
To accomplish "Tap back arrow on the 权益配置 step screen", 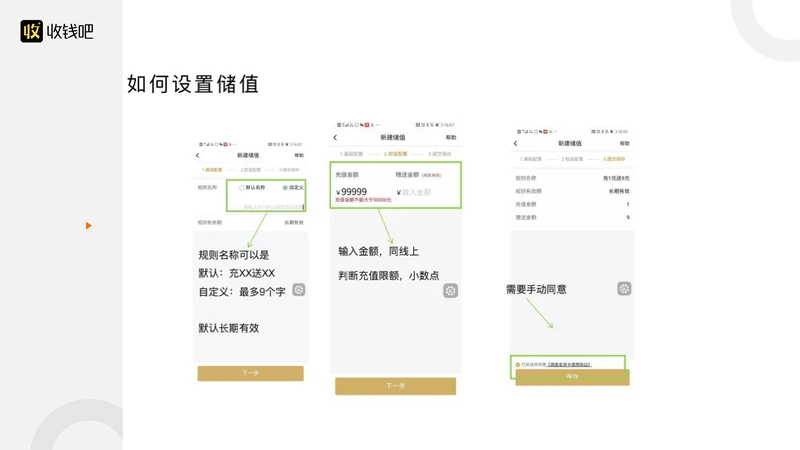I will tap(335, 137).
